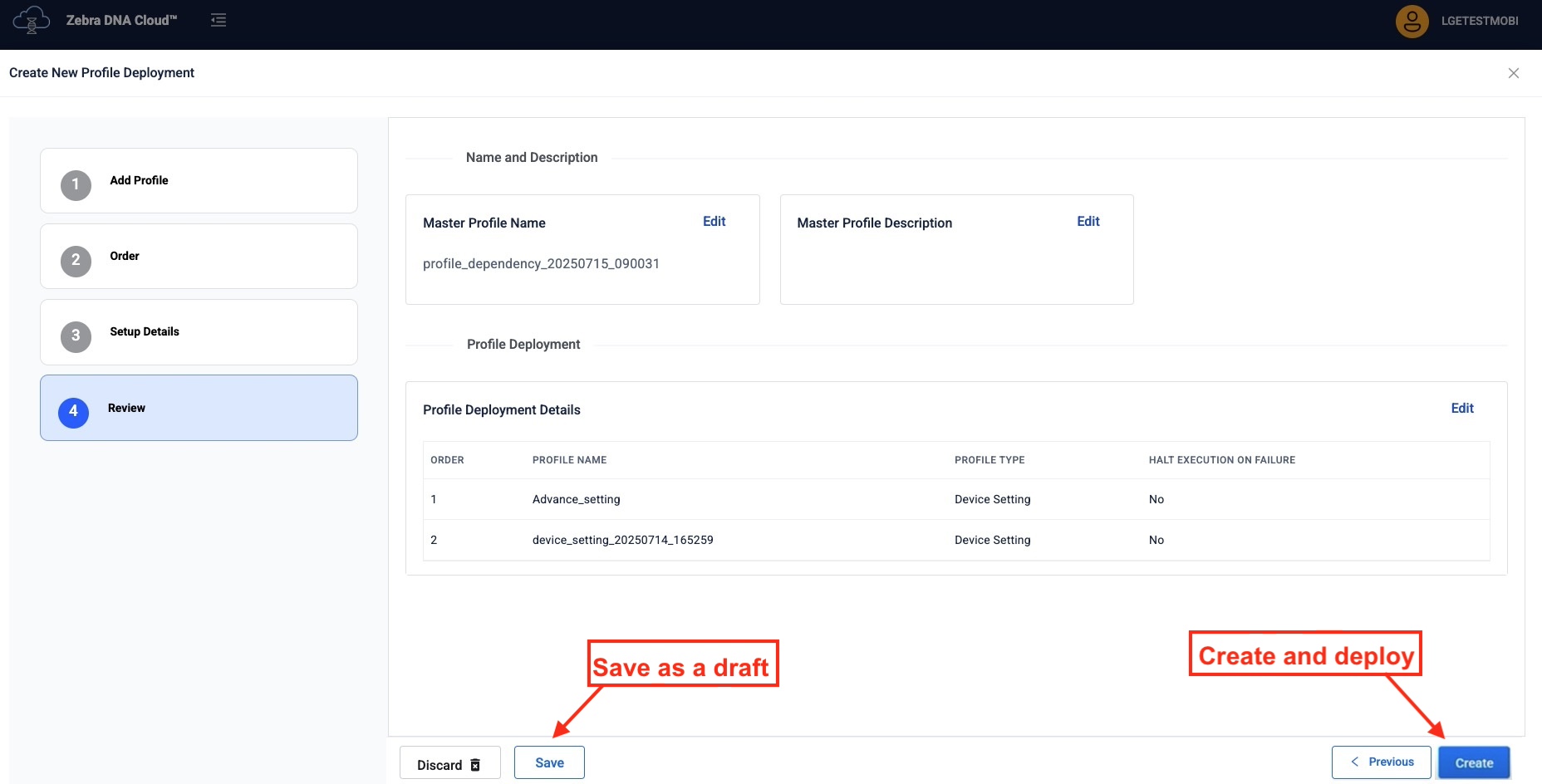Edit the Master Profile Name
The width and height of the screenshot is (1542, 784).
[714, 222]
